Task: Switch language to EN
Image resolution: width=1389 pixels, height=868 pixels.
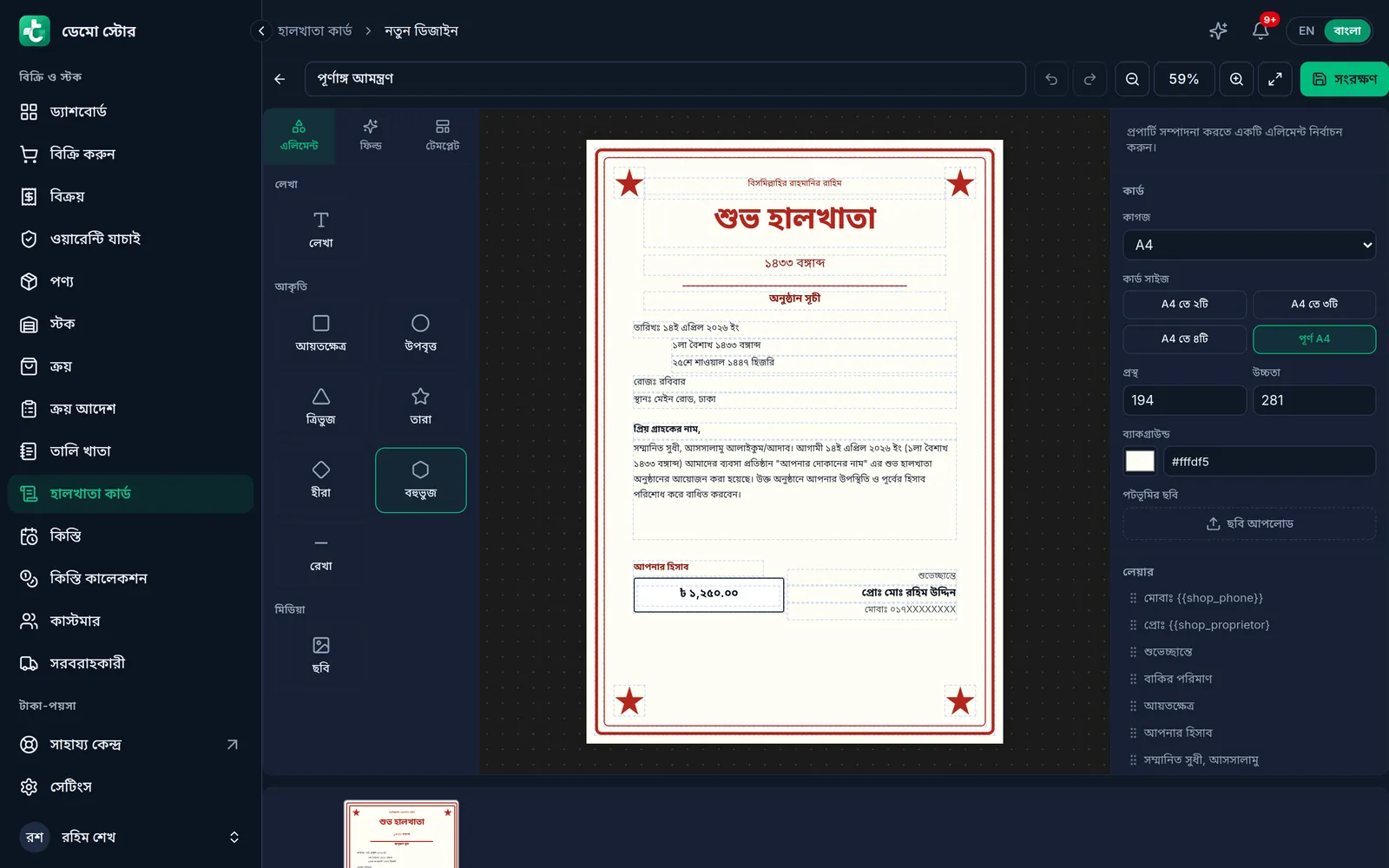Action: [1306, 30]
